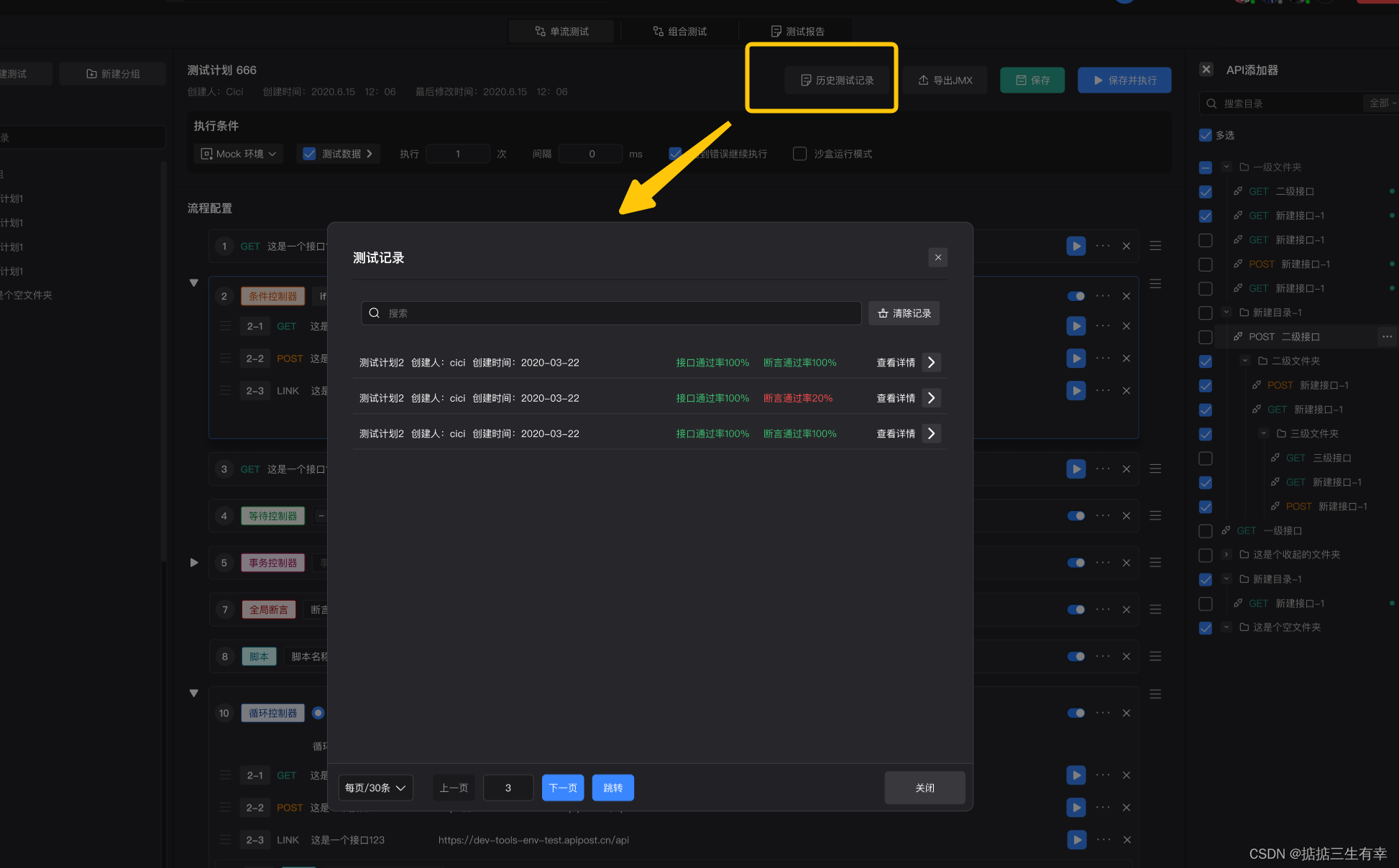The height and width of the screenshot is (868, 1399).
Task: Open 历史测试记录 history button
Action: point(837,80)
